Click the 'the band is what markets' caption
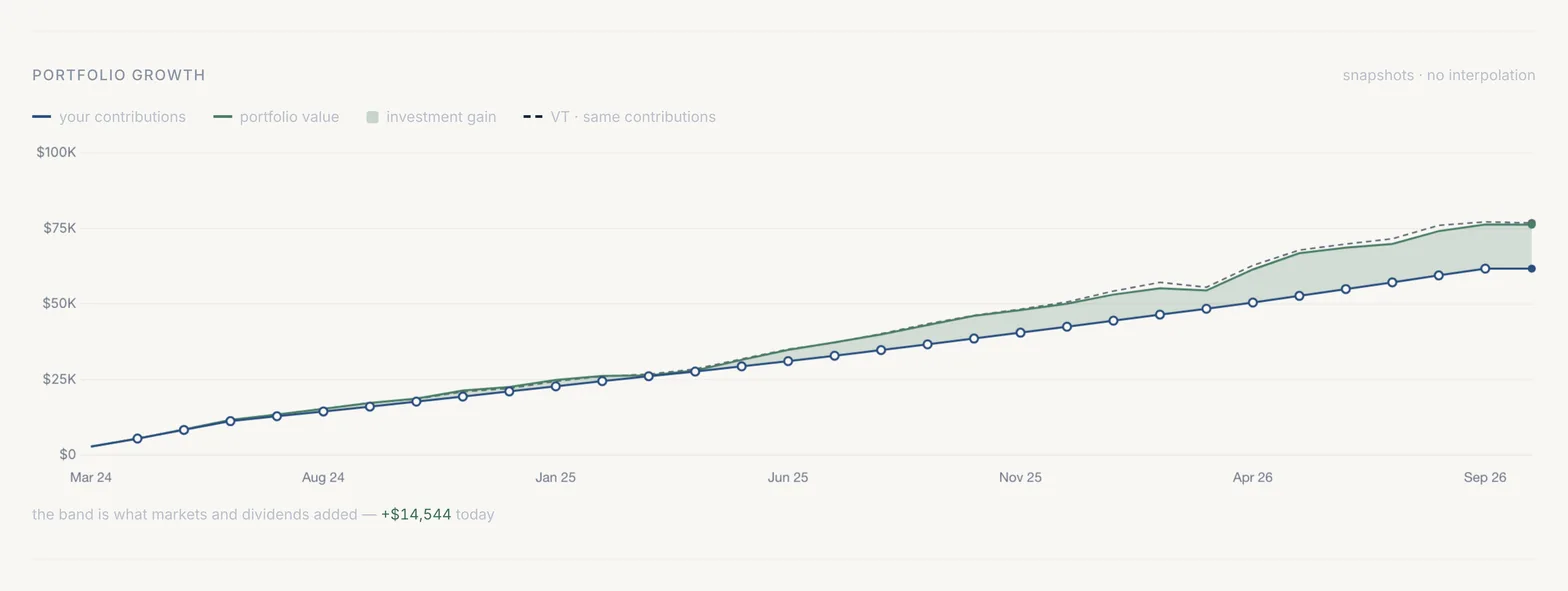 (x=263, y=515)
